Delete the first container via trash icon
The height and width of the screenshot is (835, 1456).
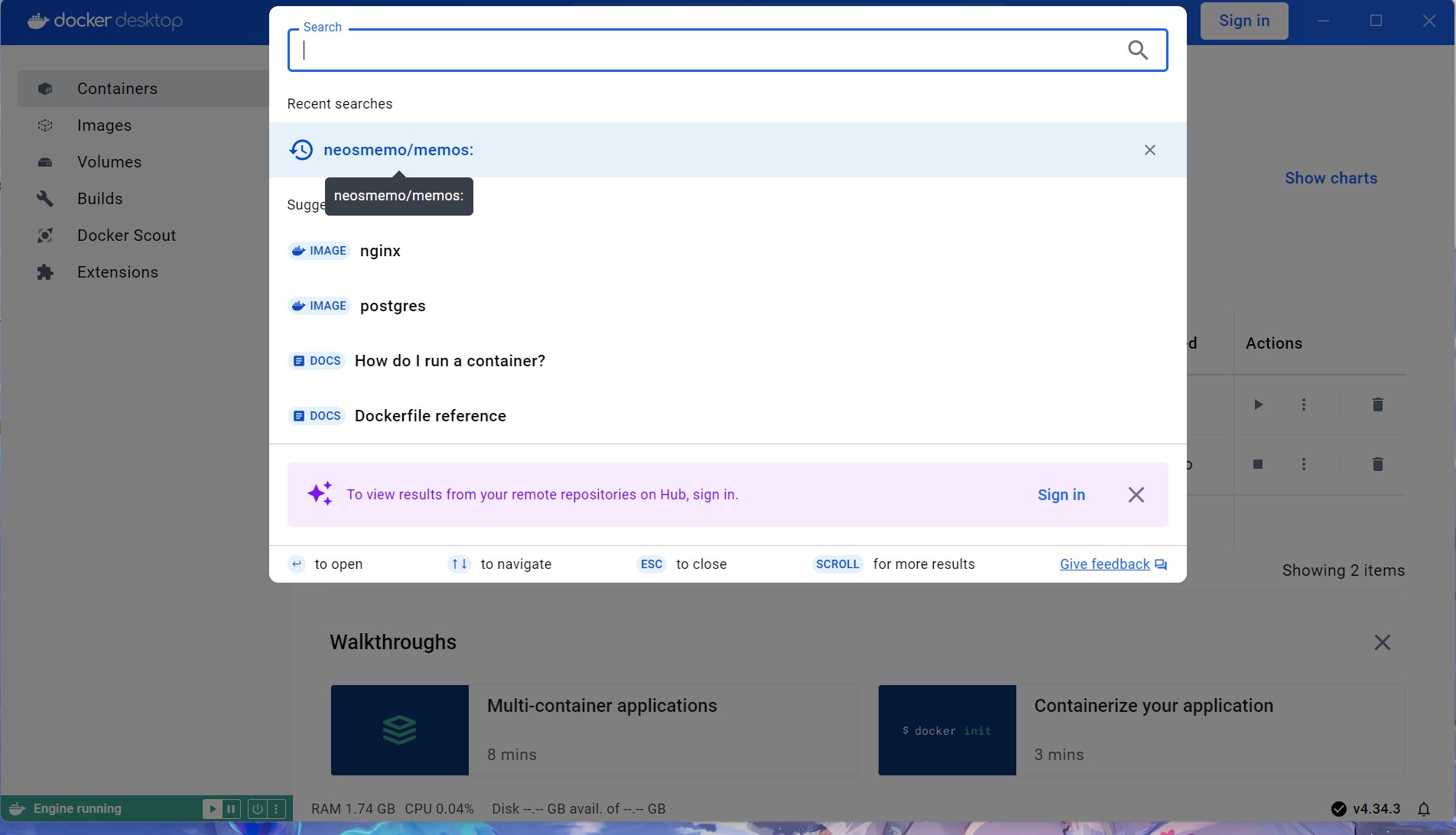[1377, 405]
